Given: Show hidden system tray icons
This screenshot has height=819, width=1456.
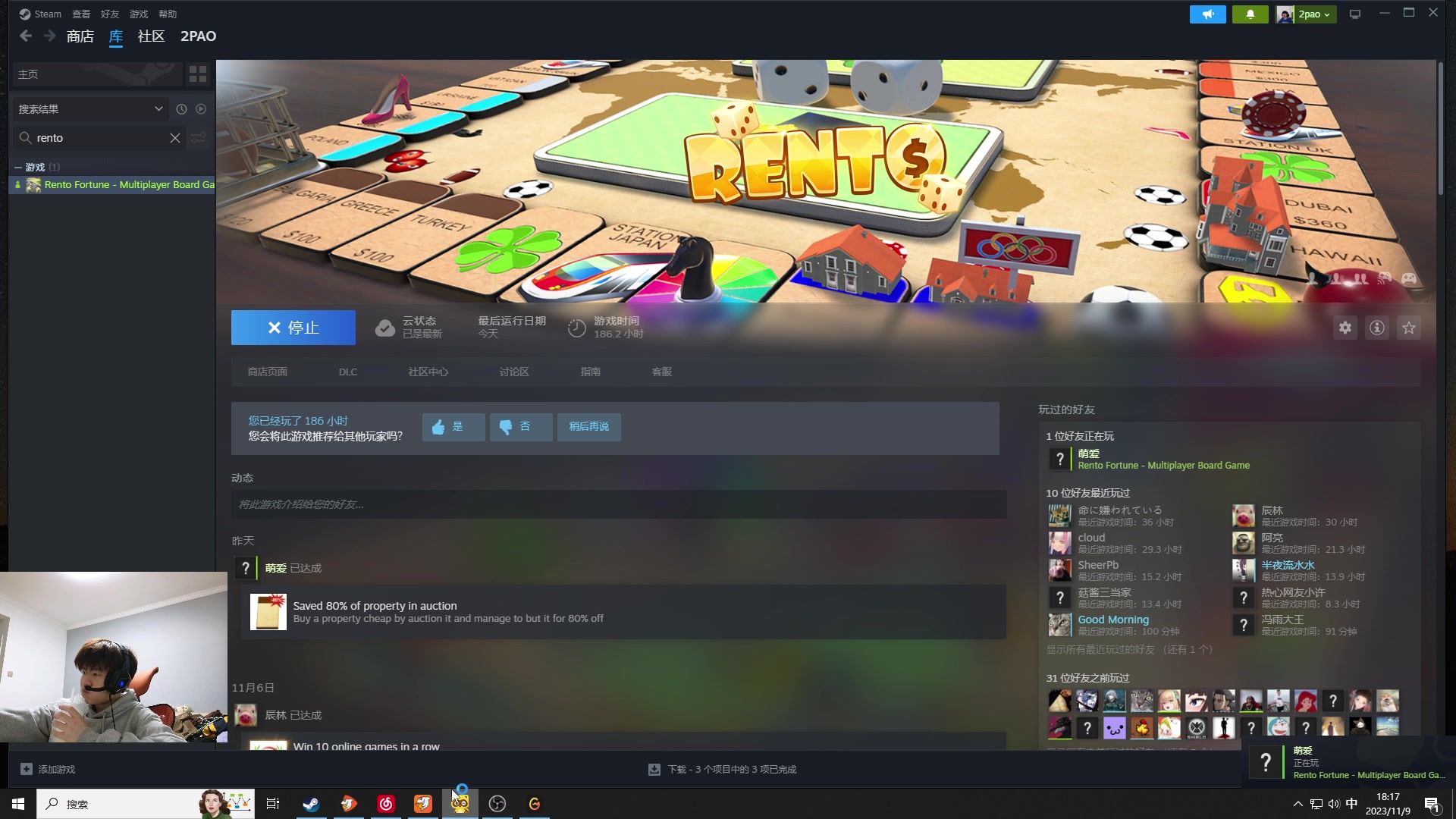Looking at the screenshot, I should [1298, 804].
